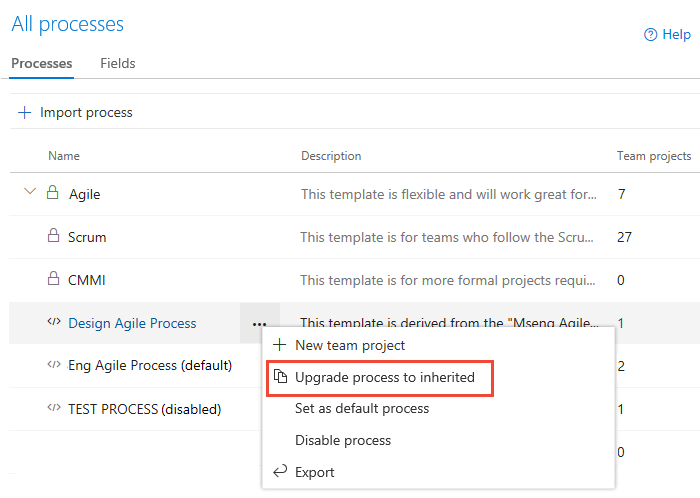Image resolution: width=700 pixels, height=498 pixels.
Task: Click the lock icon beside Scrum
Action: (x=53, y=237)
